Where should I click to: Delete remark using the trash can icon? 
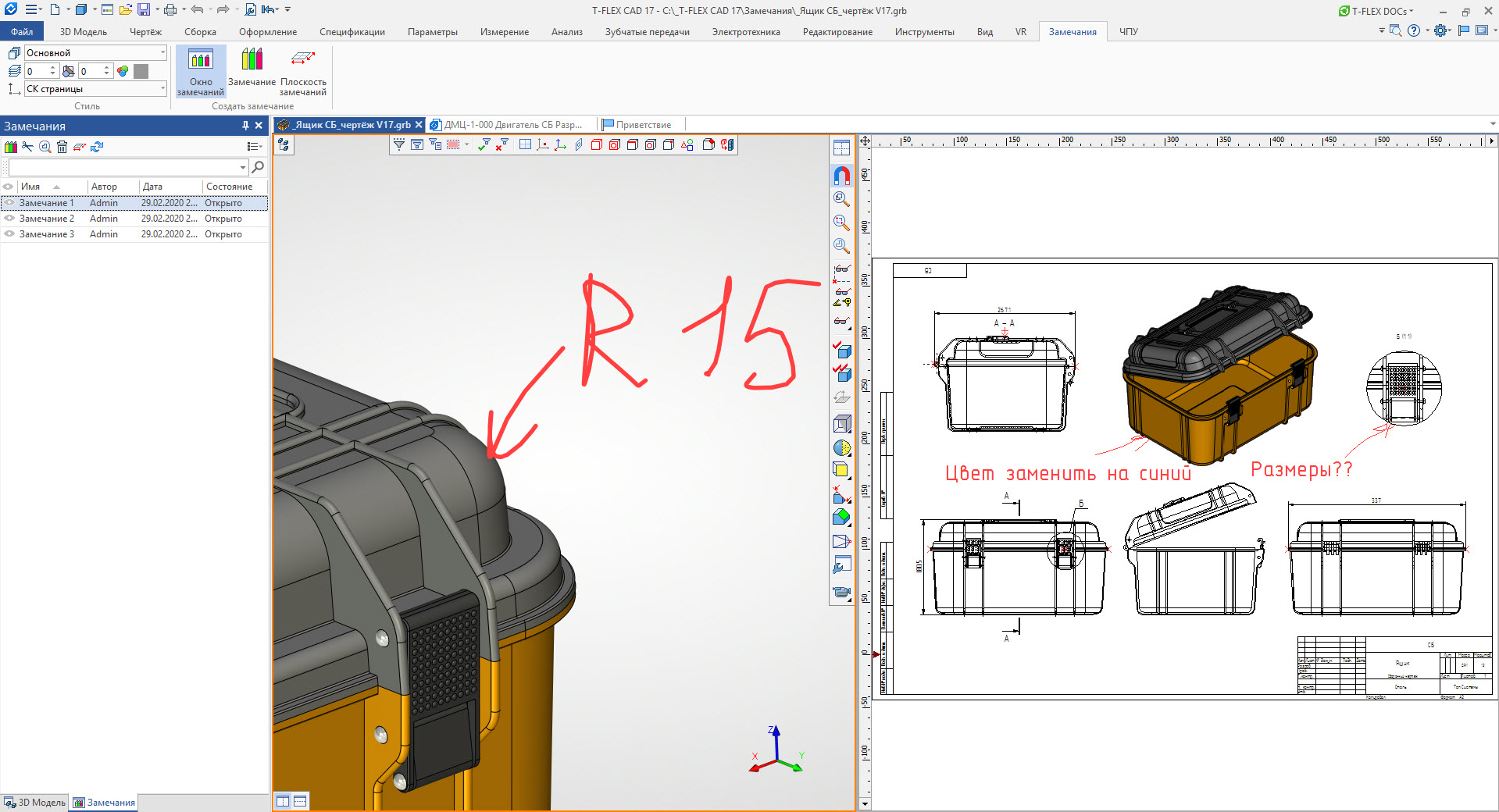tap(62, 147)
